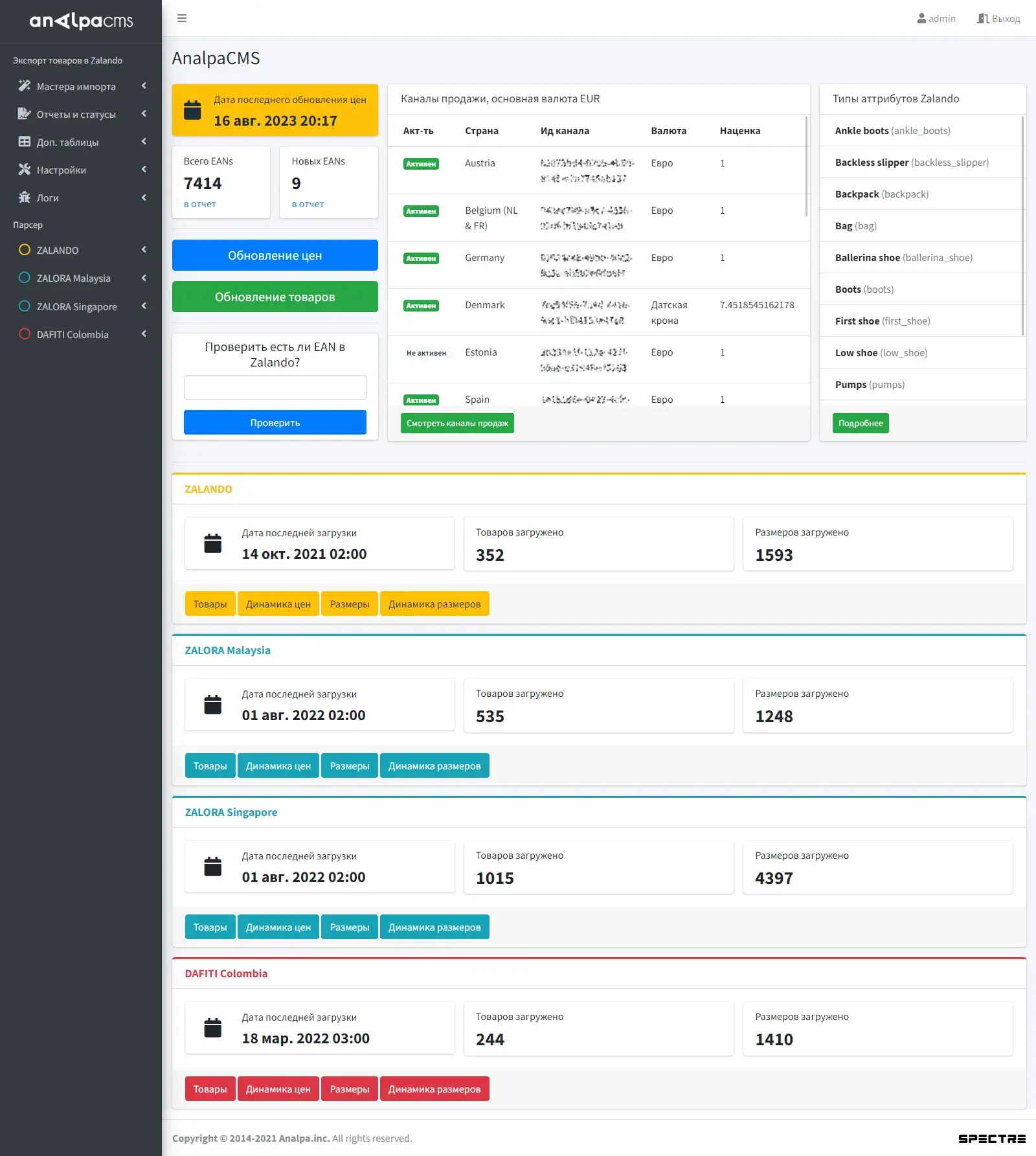Image resolution: width=1036 pixels, height=1156 pixels.
Task: Click the SPECTRE logo in footer
Action: pyautogui.click(x=992, y=1139)
